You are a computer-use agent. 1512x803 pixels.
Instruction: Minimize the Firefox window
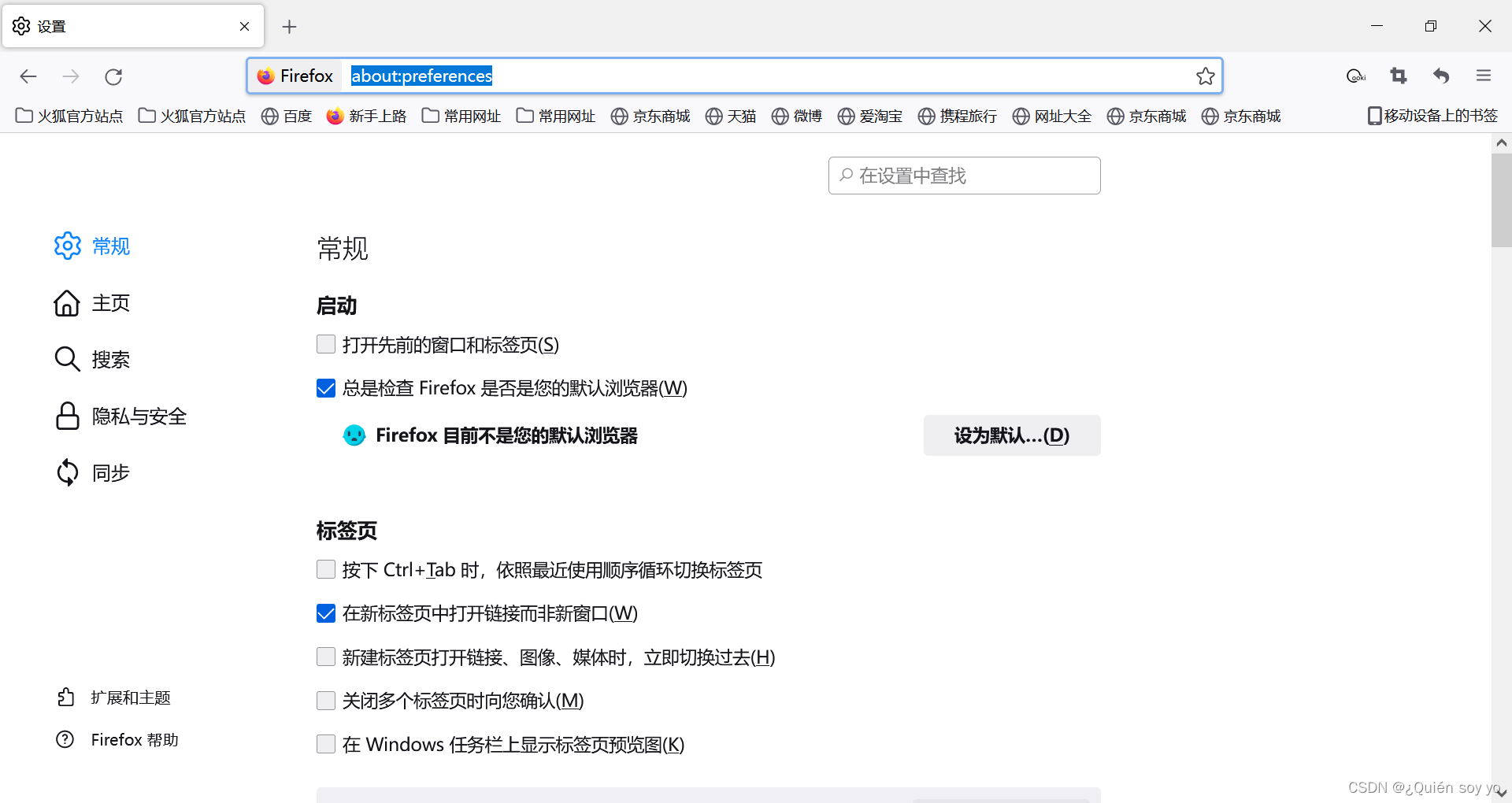point(1377,26)
